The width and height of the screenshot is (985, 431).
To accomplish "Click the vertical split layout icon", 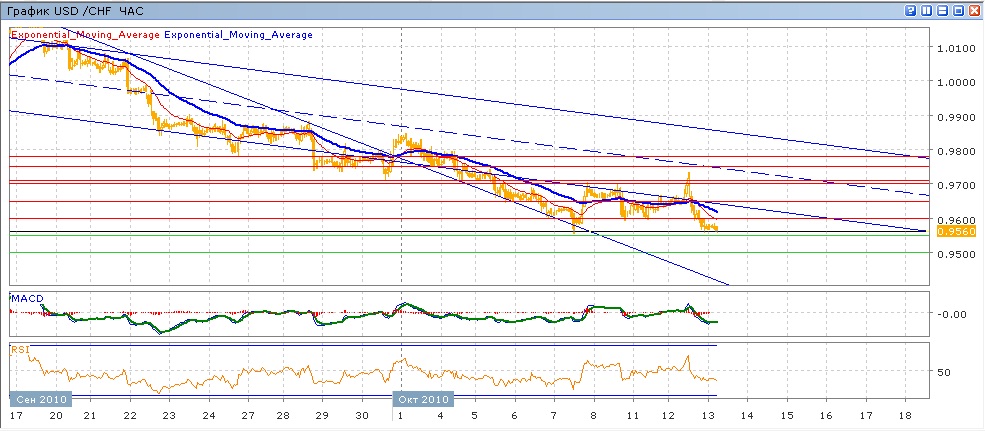I will point(926,10).
